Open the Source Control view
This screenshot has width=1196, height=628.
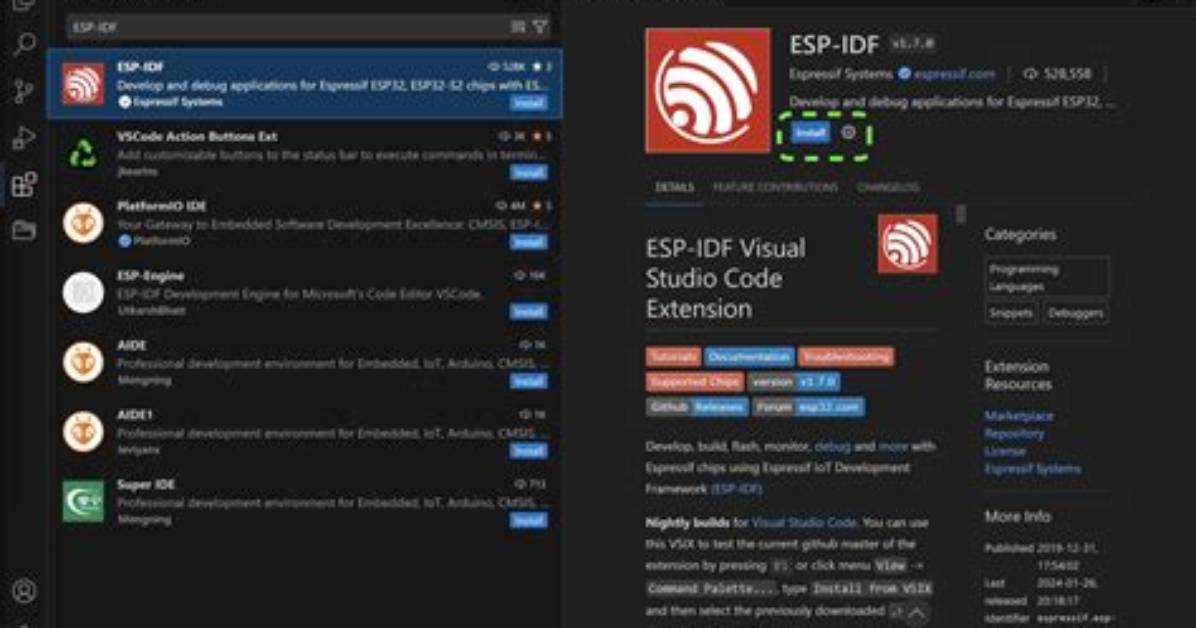[24, 91]
